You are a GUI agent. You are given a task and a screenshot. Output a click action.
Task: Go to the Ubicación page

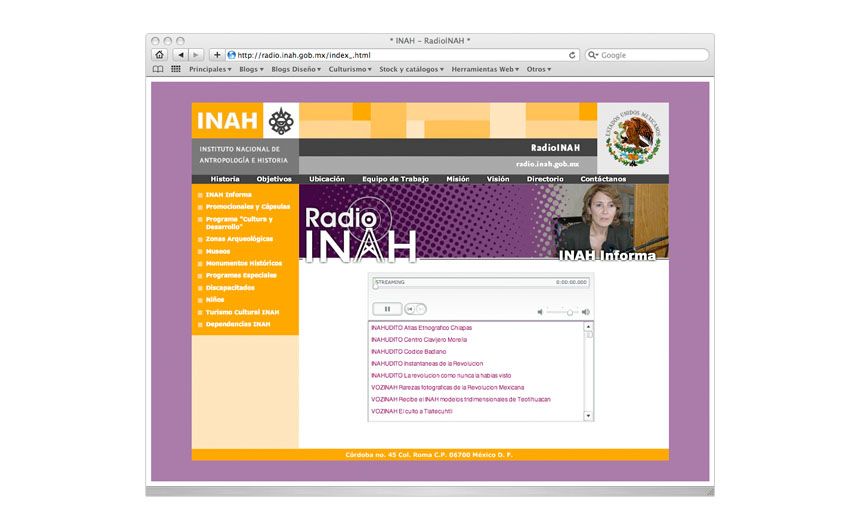pos(327,179)
